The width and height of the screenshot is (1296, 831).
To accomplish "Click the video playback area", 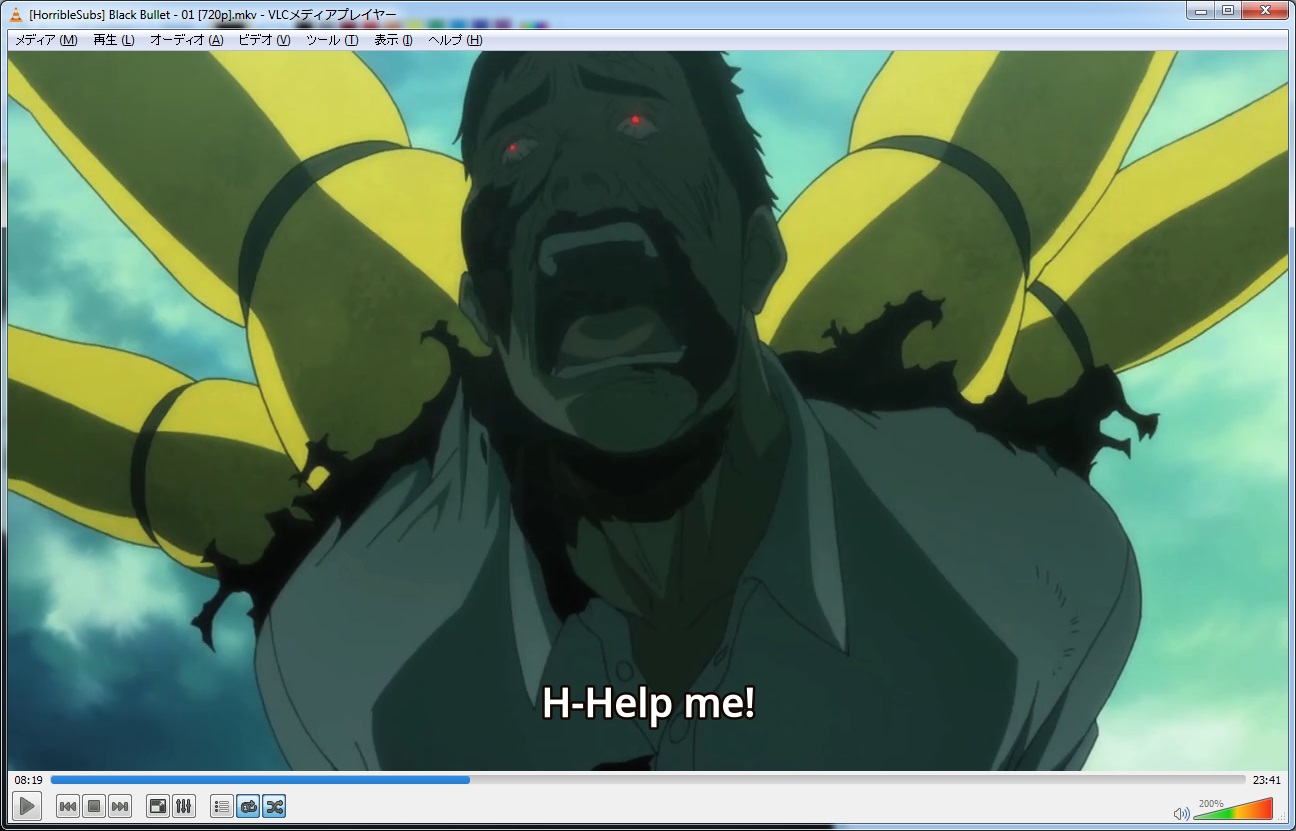I will [648, 410].
